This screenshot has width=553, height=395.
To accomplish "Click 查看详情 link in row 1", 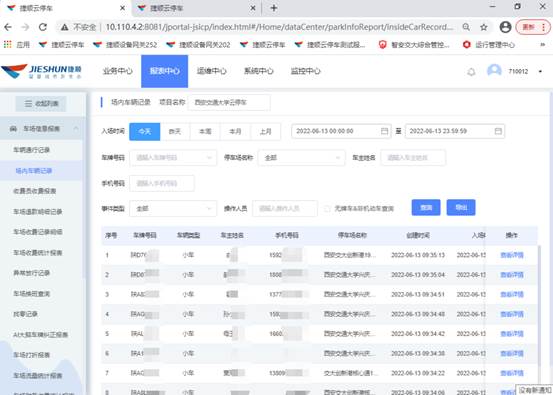I will coord(512,255).
